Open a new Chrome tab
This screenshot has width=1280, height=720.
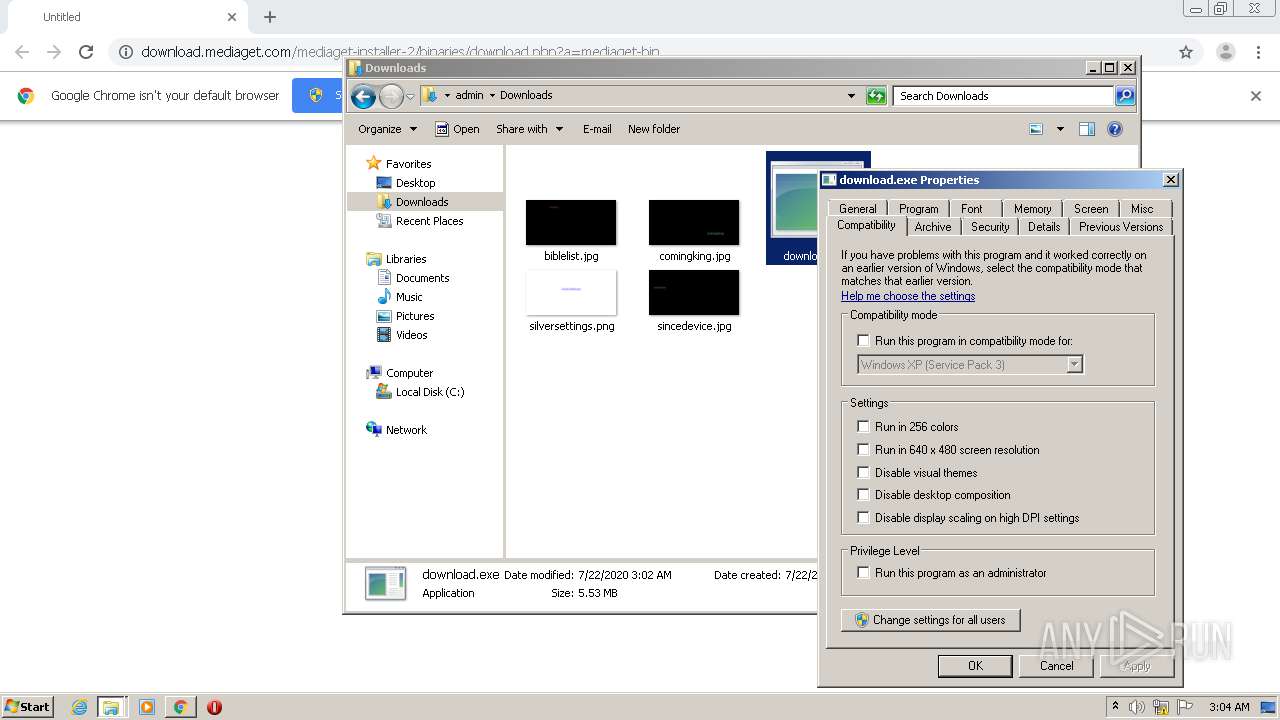(270, 17)
